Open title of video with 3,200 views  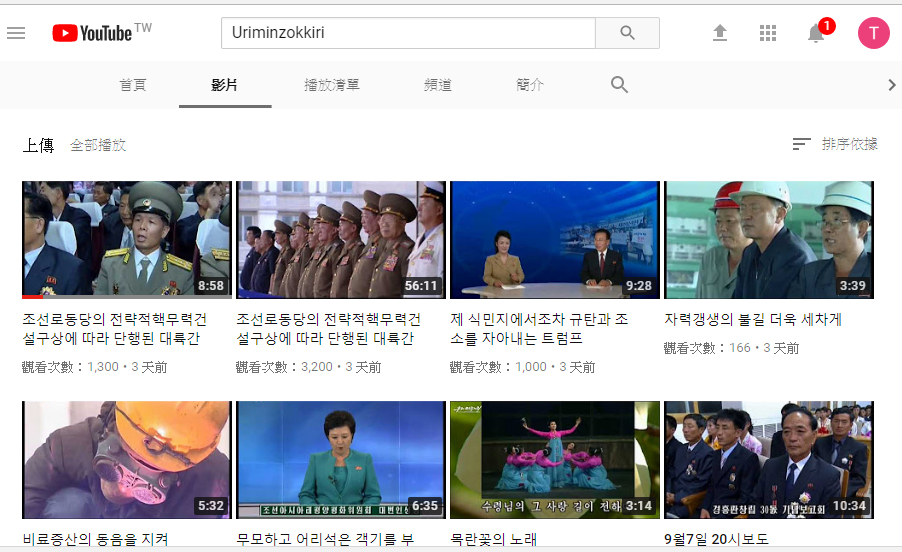(x=328, y=328)
